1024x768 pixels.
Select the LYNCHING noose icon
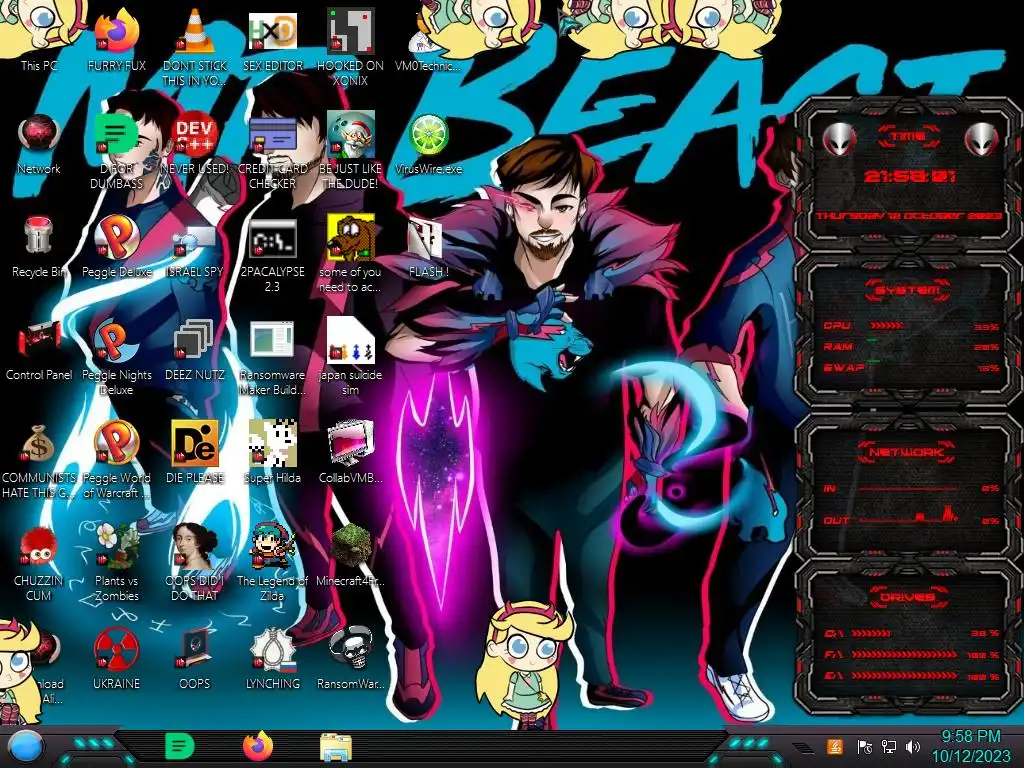coord(273,658)
